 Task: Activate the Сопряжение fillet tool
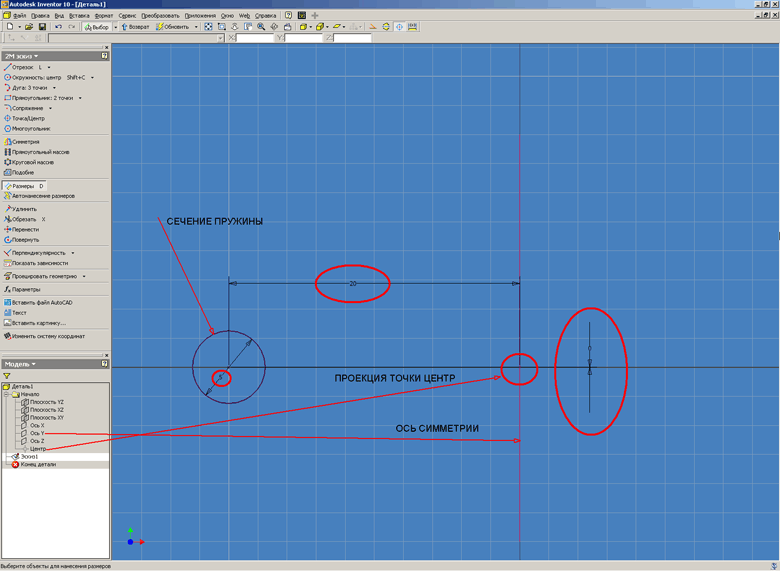coord(24,108)
